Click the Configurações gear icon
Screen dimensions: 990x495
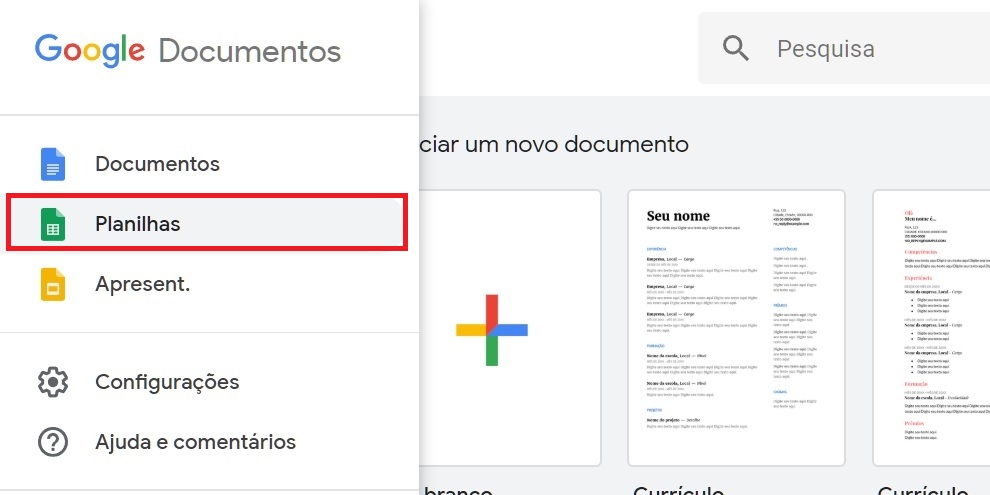click(52, 382)
